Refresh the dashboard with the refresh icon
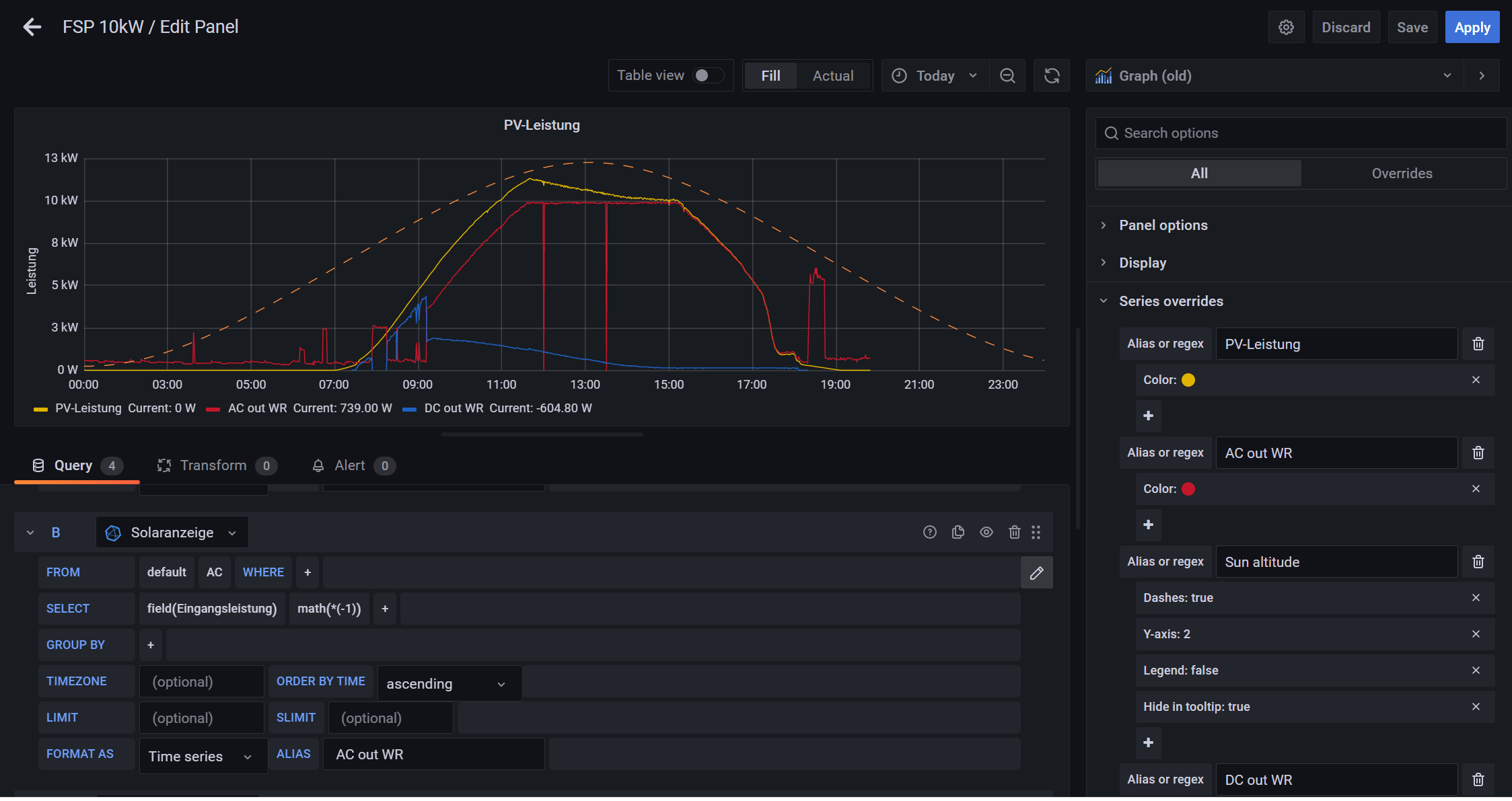 point(1052,76)
